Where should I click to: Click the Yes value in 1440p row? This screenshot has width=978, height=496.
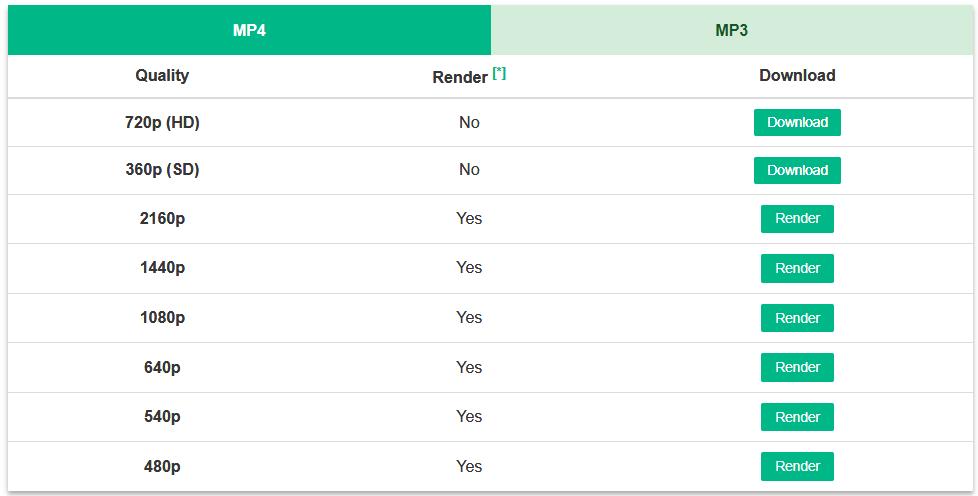469,268
